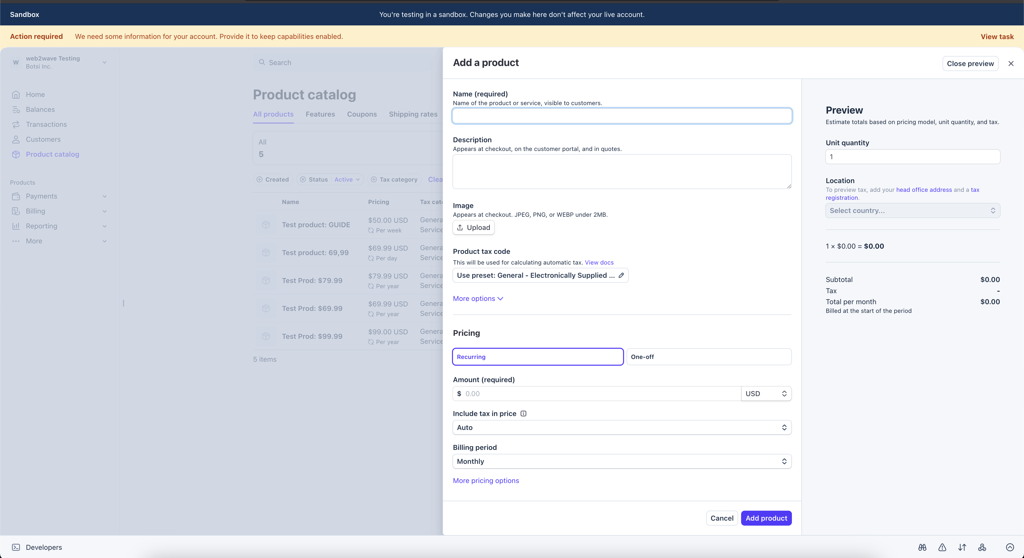Open Include tax in price Auto dropdown
Screen dimensions: 1024x558
pyautogui.click(x=622, y=427)
